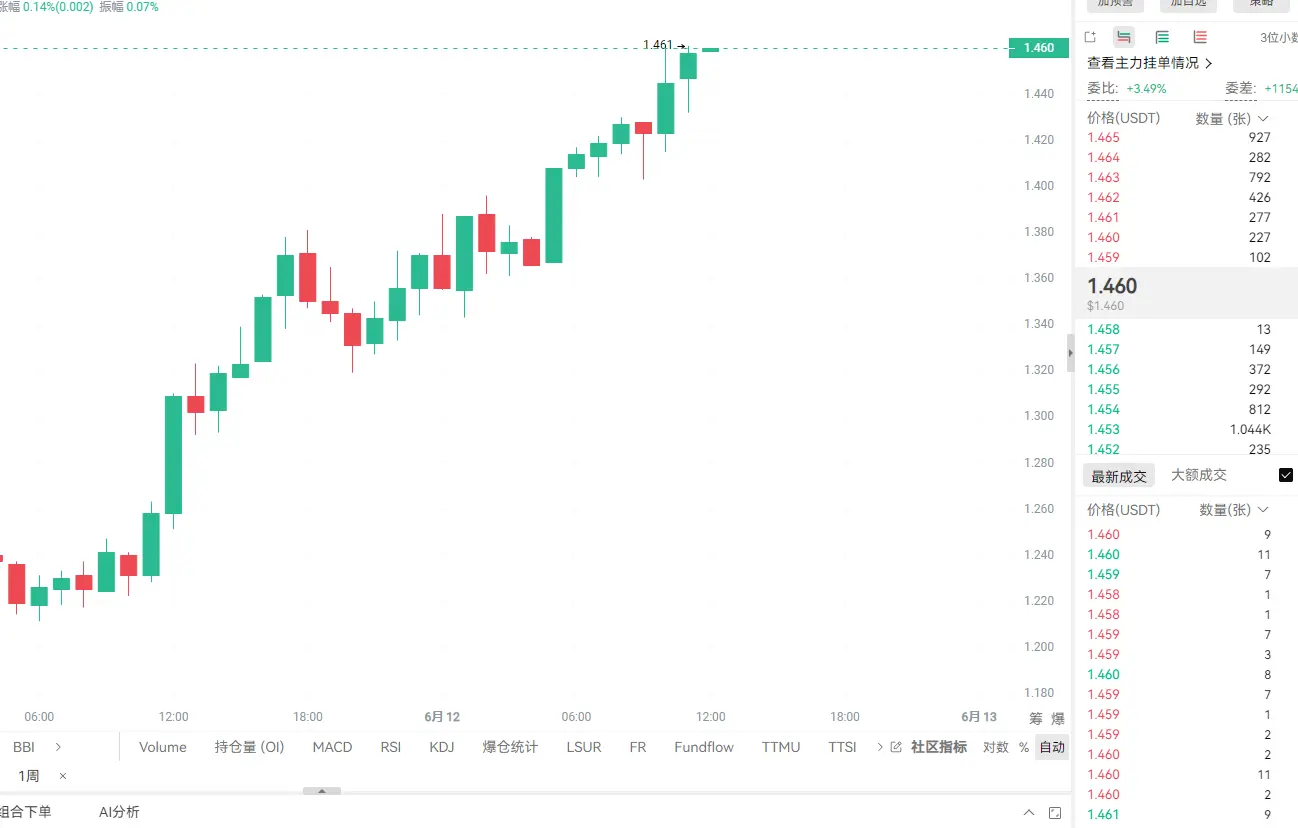The width and height of the screenshot is (1298, 828).
Task: Maximize the bottom panel with the fullscreen icon
Action: pos(1055,812)
